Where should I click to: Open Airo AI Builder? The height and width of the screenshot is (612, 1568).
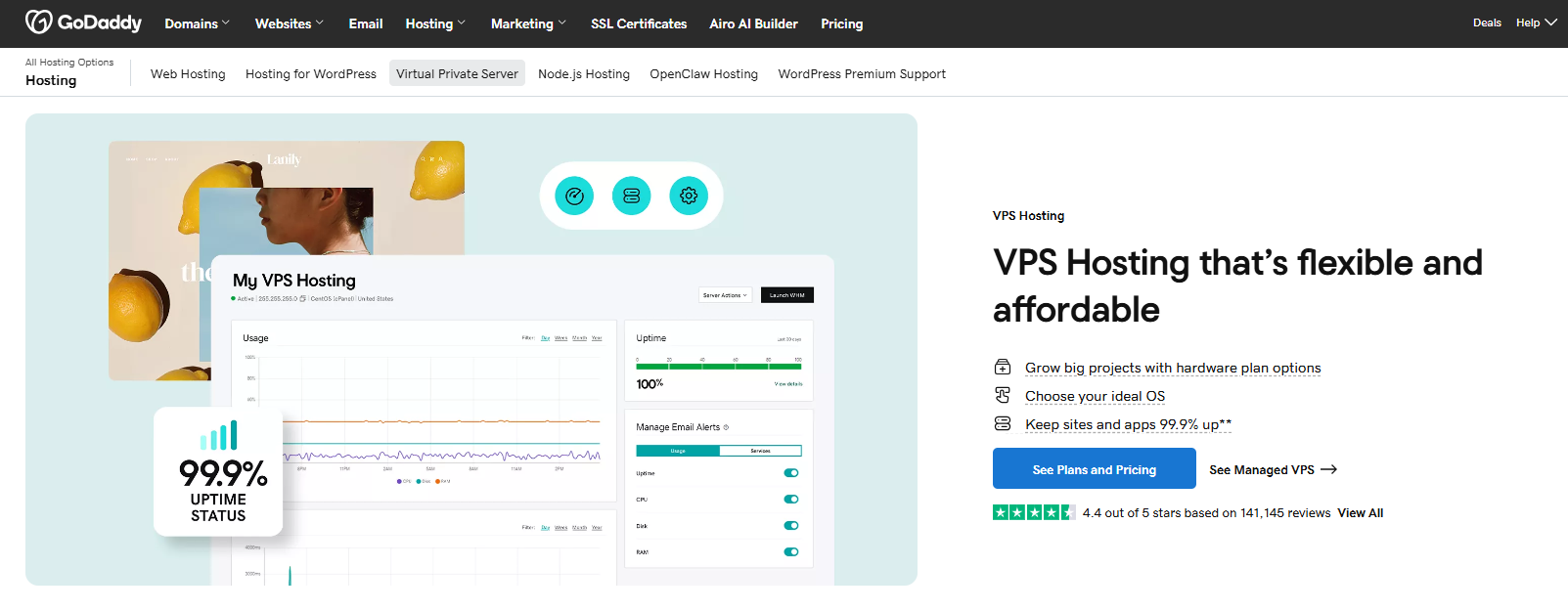click(753, 23)
